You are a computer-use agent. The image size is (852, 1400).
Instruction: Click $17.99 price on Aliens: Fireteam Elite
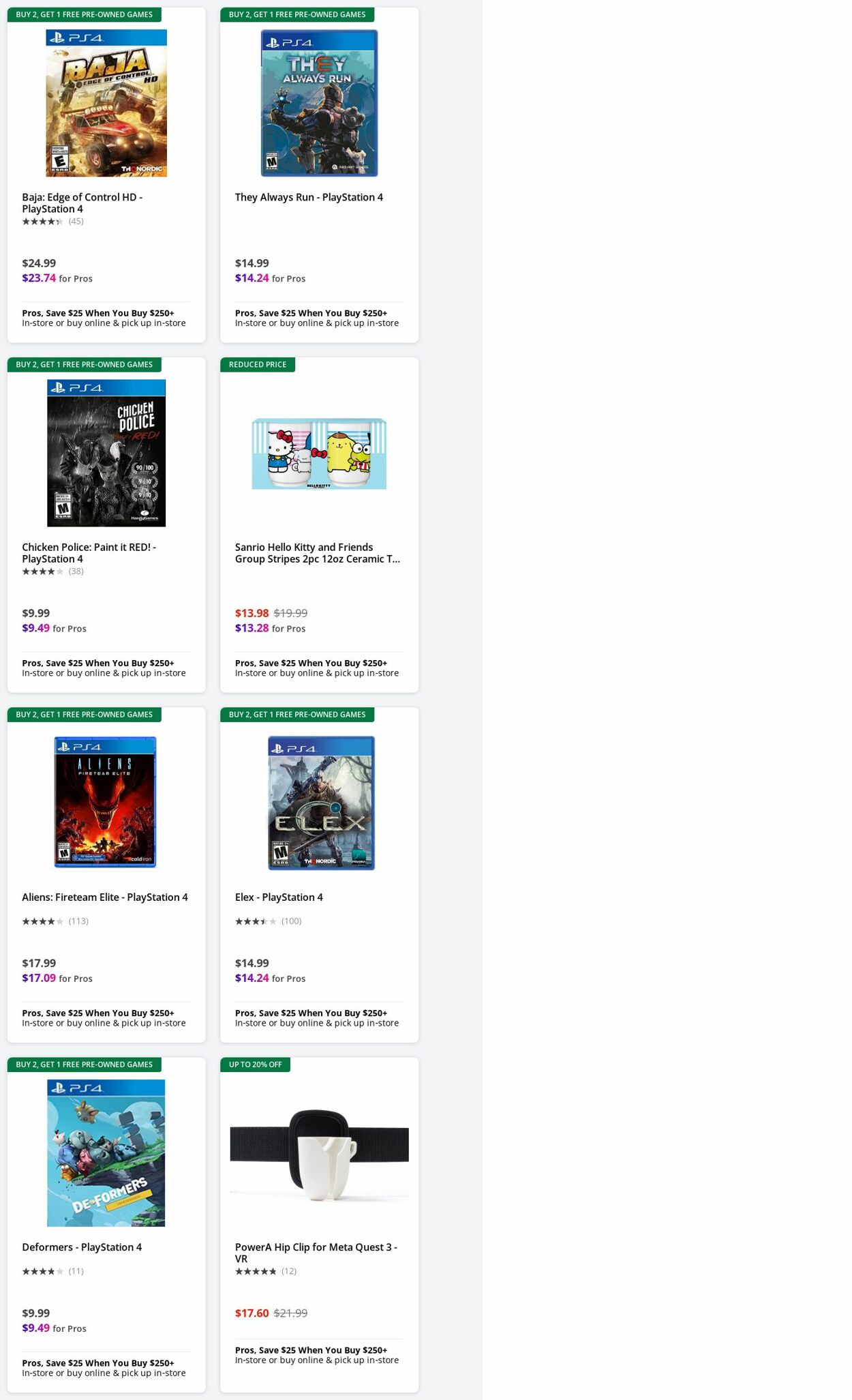[39, 963]
